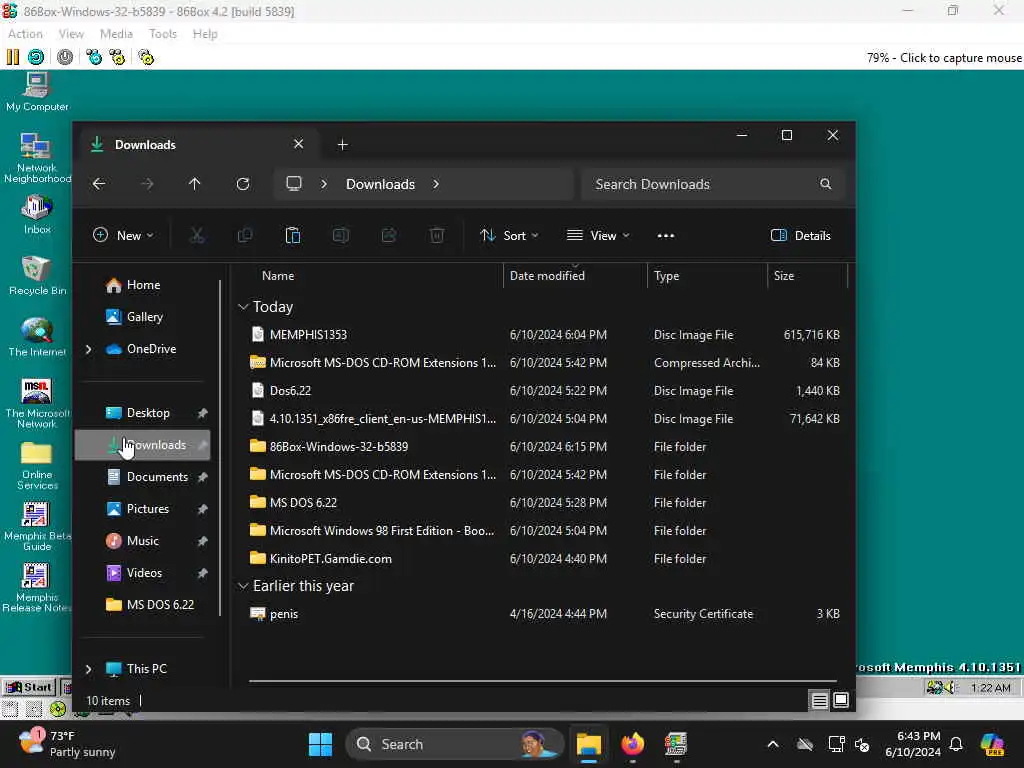The image size is (1024, 768).
Task: Open 86Box Action menu
Action: click(25, 34)
